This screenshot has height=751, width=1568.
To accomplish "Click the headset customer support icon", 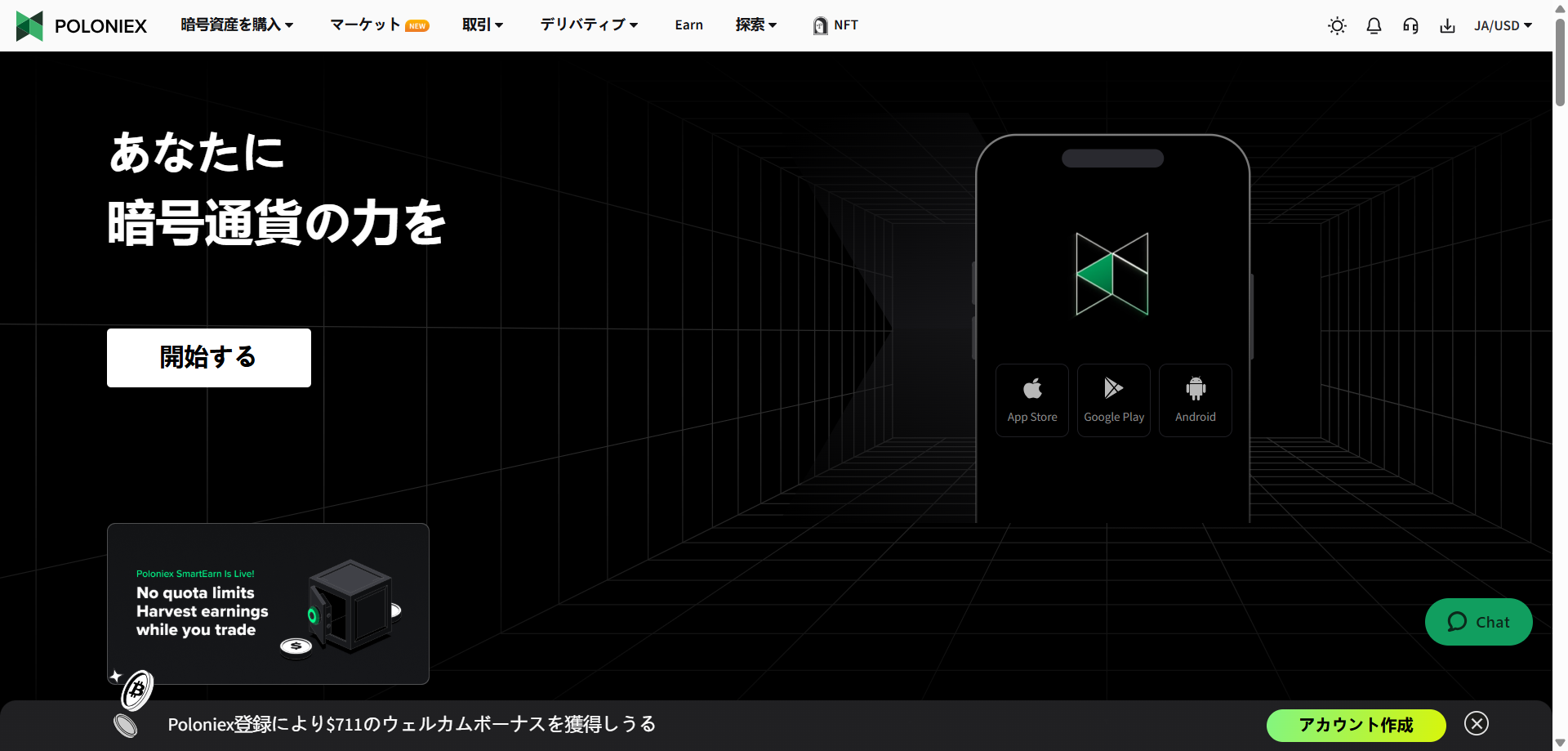I will click(1410, 25).
